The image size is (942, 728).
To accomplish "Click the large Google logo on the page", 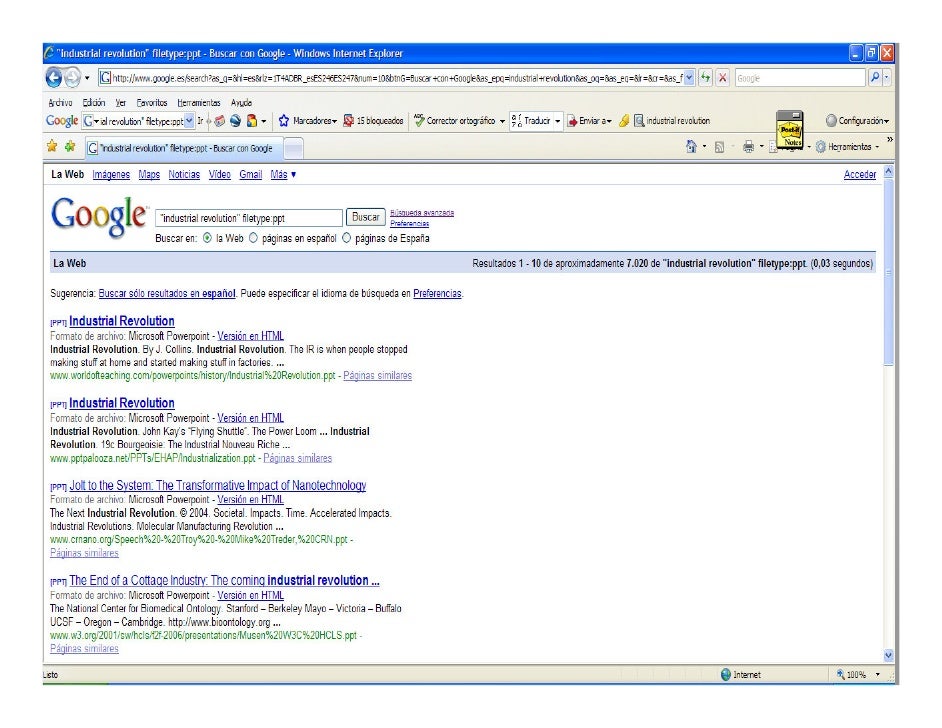I will pyautogui.click(x=99, y=216).
